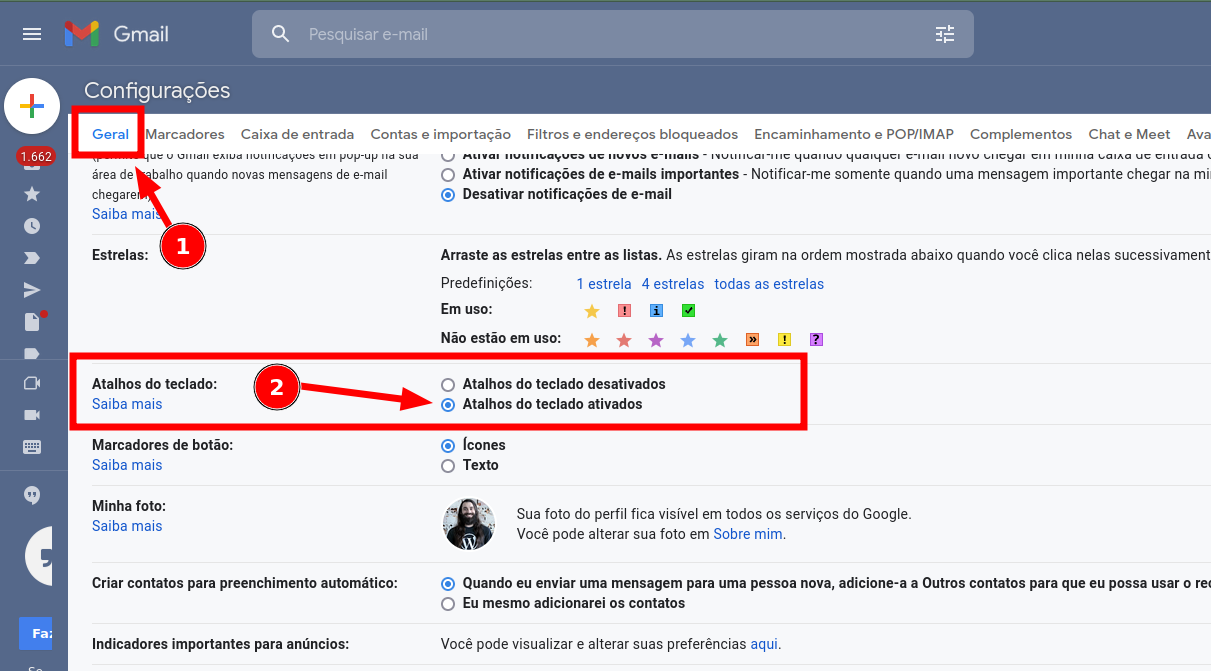1211x671 pixels.
Task: Select Atalhos do teclado desativados
Action: (x=448, y=384)
